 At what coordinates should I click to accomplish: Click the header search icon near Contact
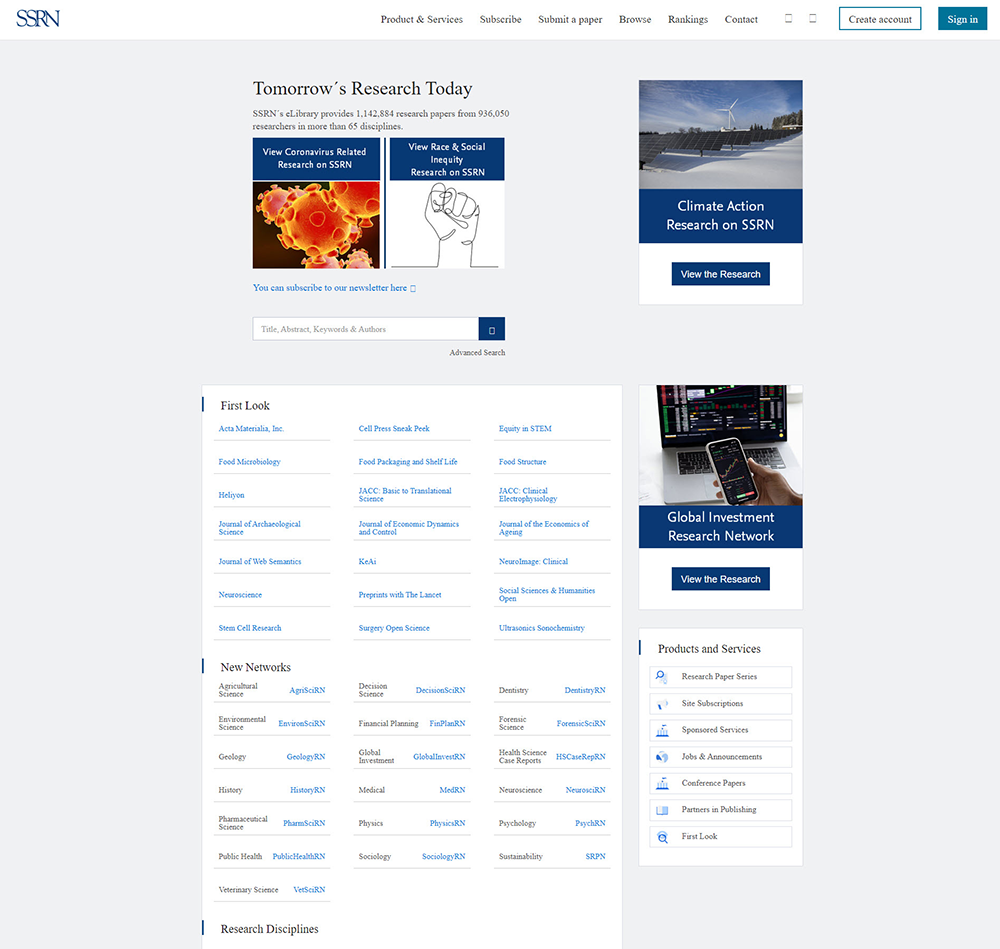(x=787, y=17)
